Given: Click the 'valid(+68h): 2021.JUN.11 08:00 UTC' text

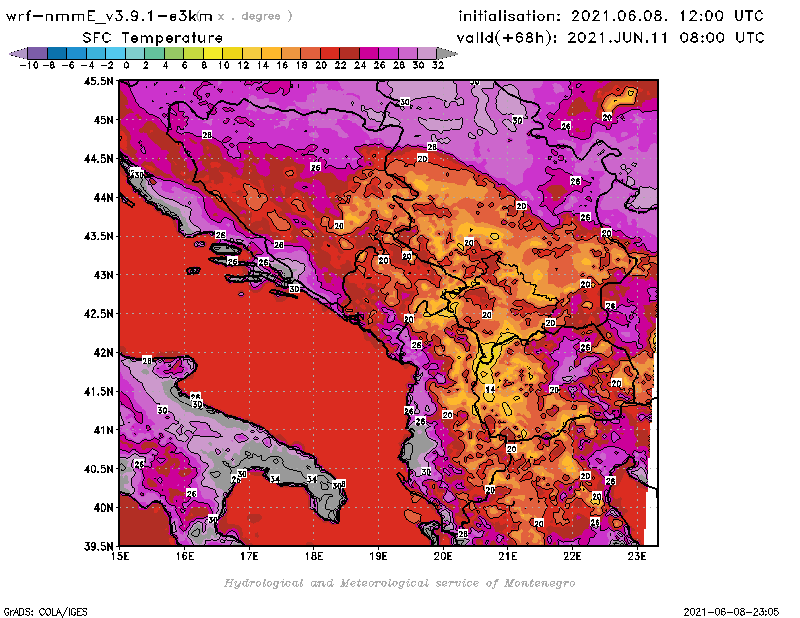Looking at the screenshot, I should [611, 38].
